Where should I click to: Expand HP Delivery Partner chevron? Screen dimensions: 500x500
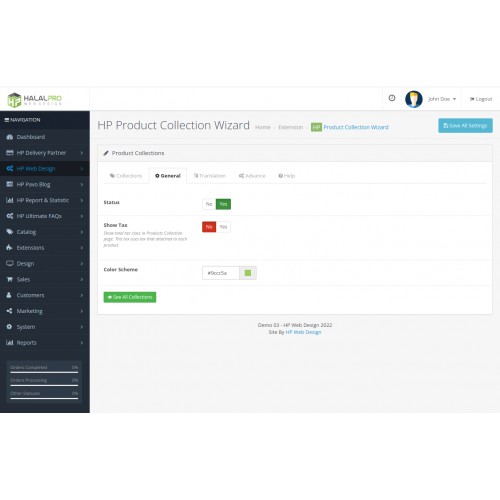coord(82,153)
